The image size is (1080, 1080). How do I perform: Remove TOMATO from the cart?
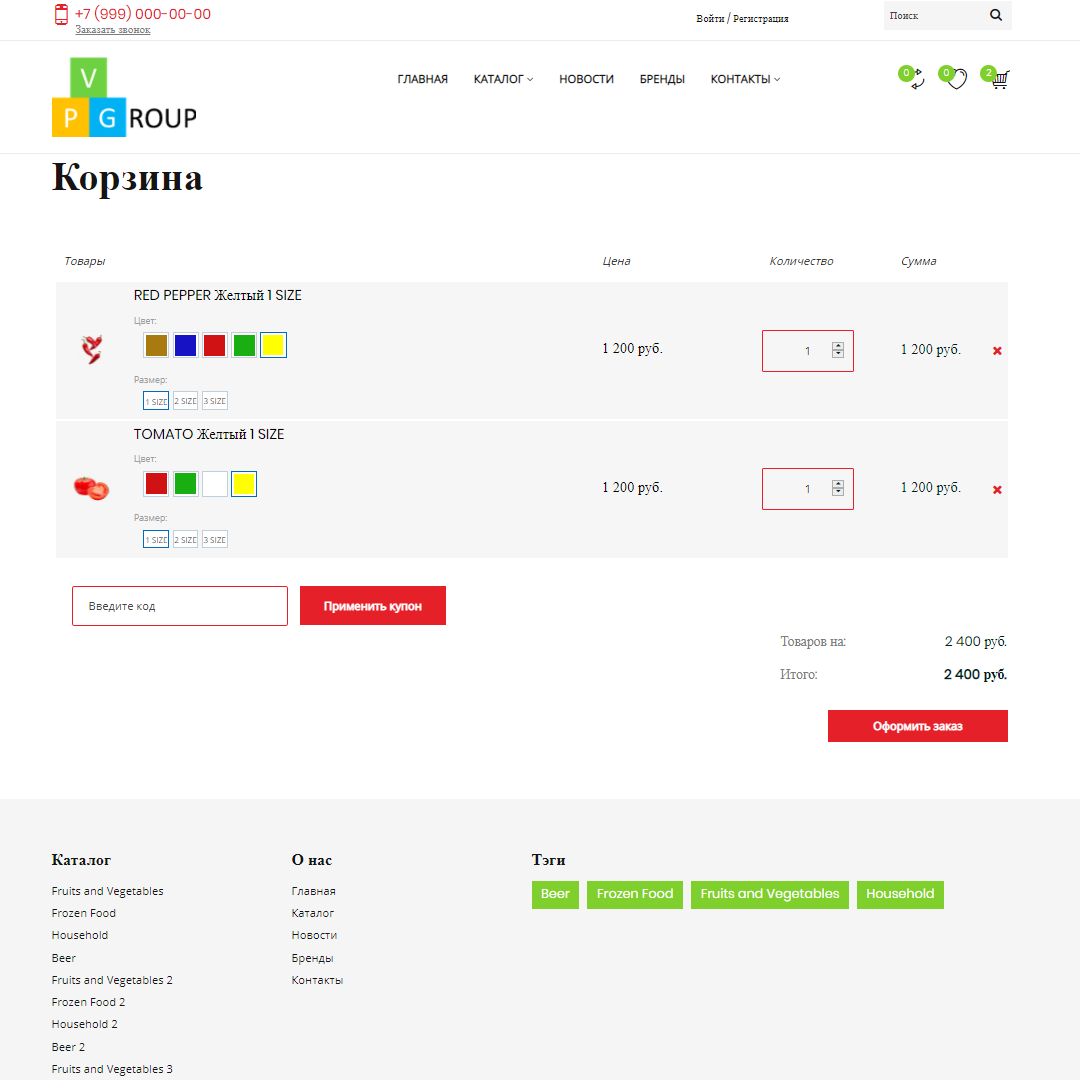point(997,490)
